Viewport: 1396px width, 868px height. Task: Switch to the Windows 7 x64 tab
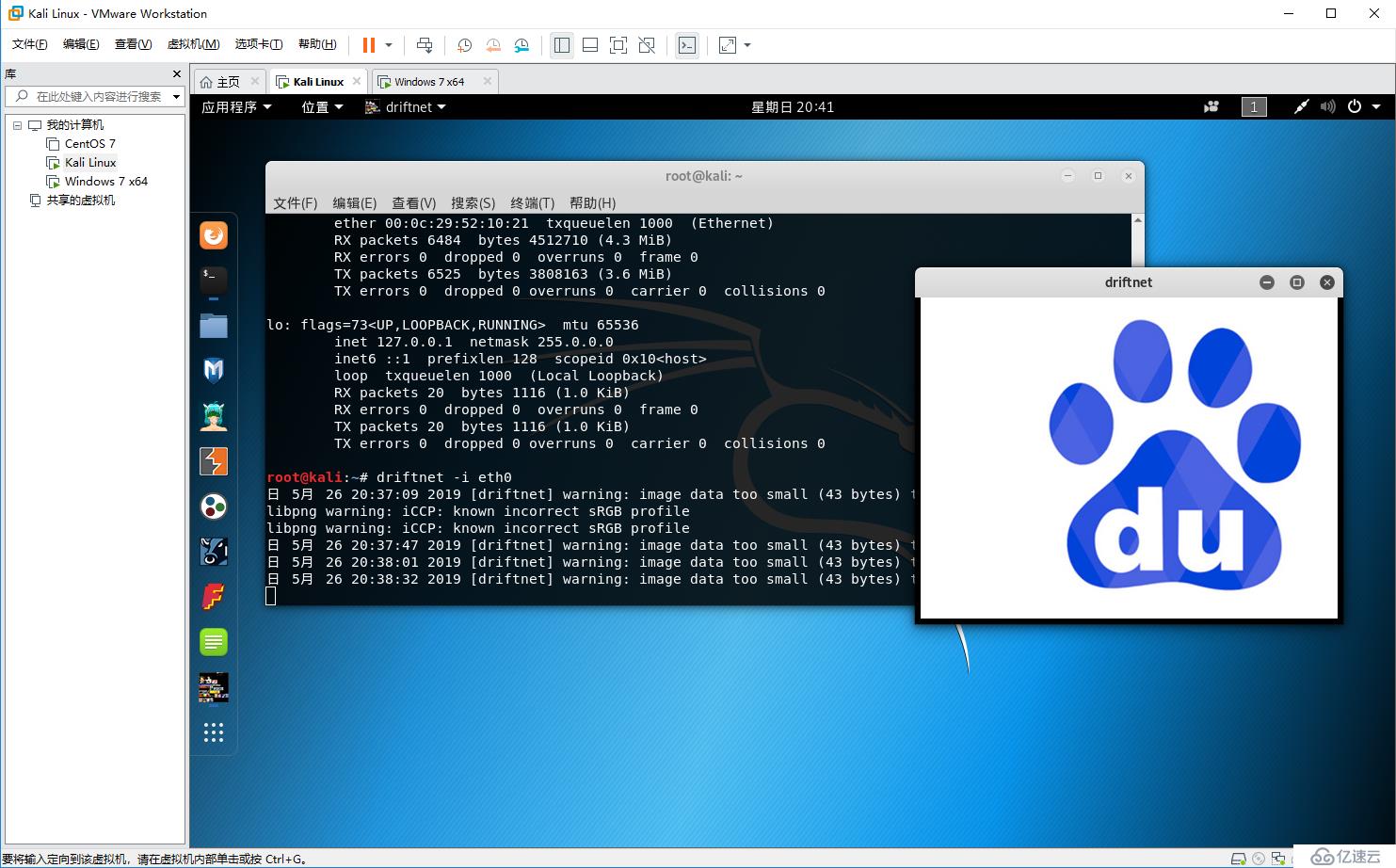point(430,82)
